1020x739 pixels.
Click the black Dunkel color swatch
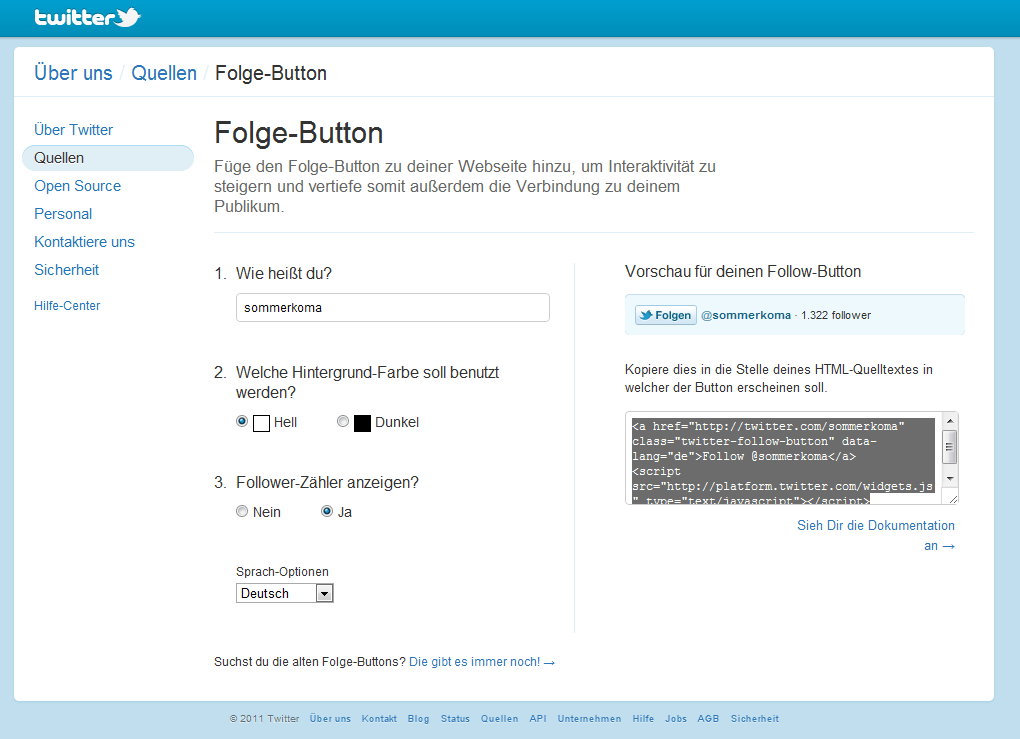362,423
